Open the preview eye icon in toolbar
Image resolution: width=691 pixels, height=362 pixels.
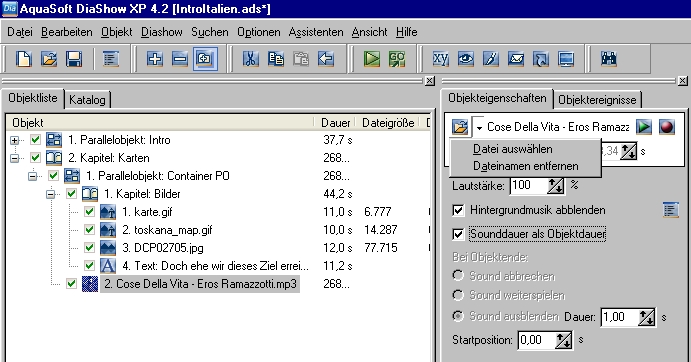(465, 59)
